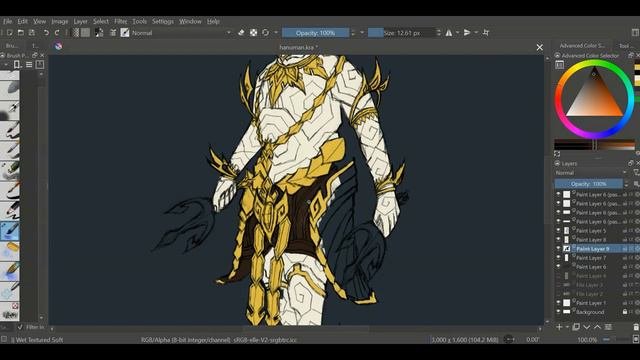Switch to the Advanced Color Selector tab

pos(582,46)
